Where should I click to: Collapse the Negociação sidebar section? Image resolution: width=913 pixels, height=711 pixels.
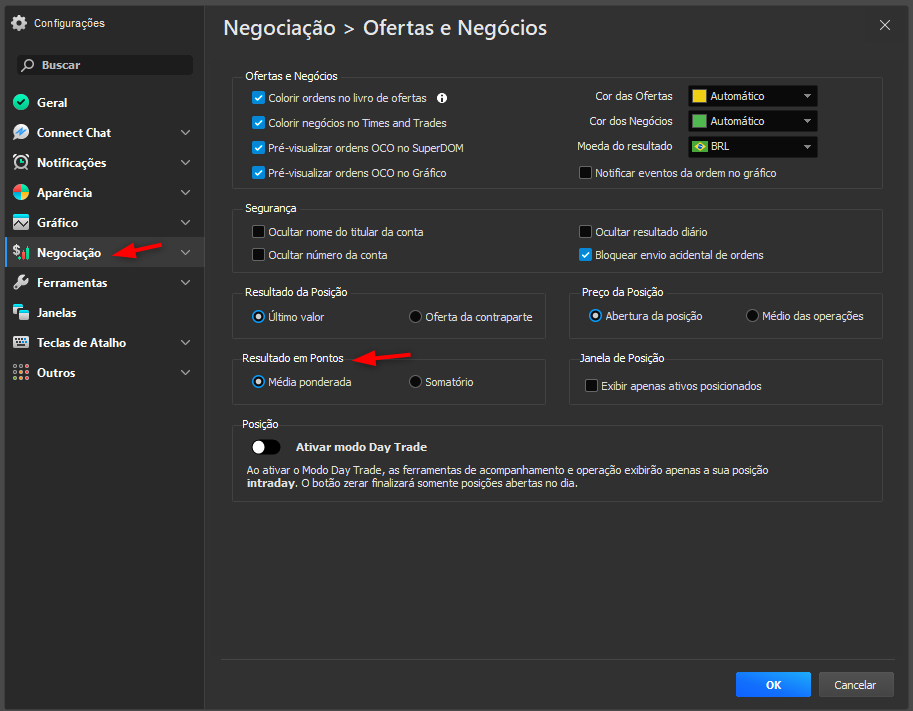185,252
